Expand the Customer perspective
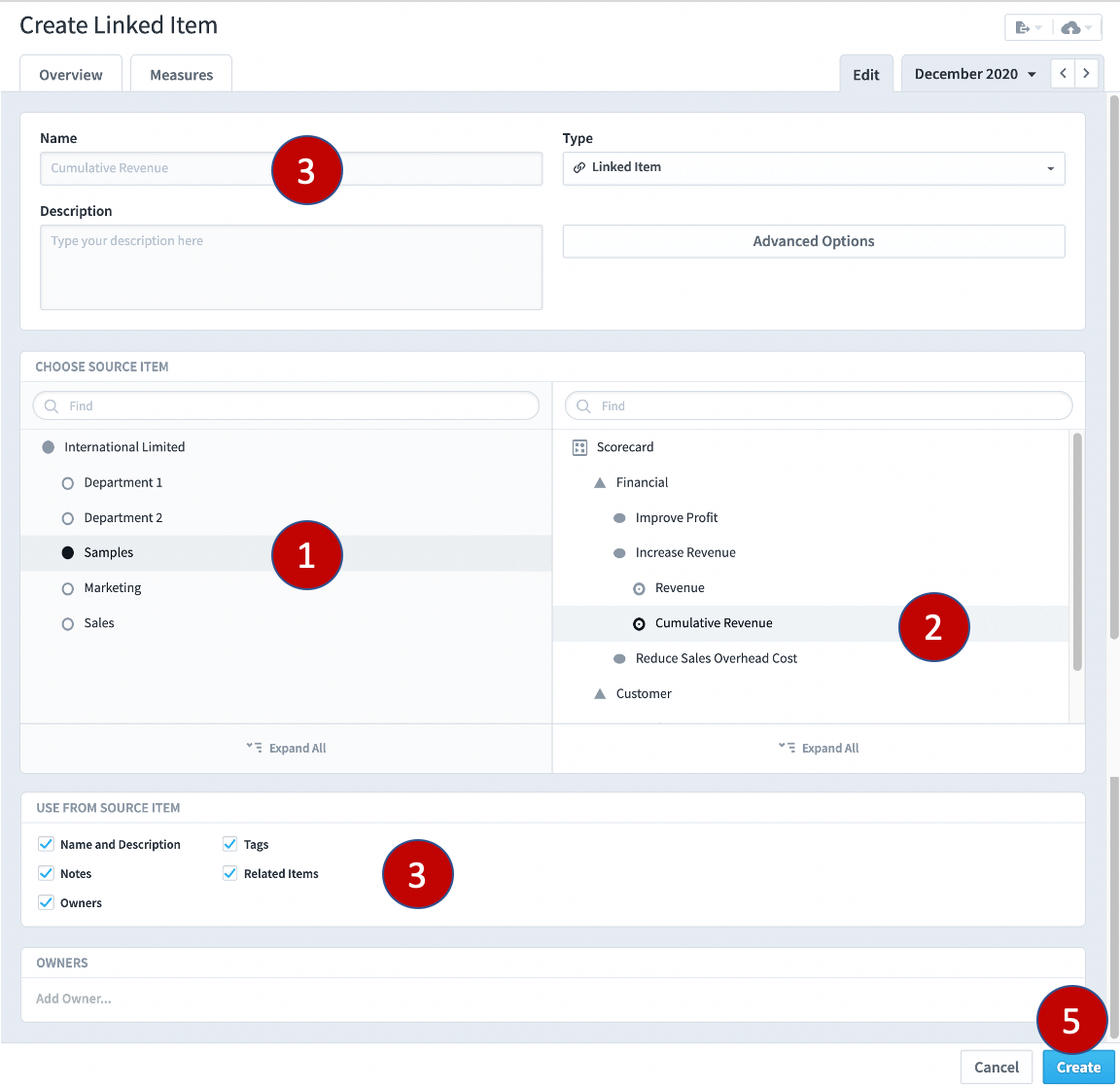Screen dimensions: 1120x1089 [601, 693]
